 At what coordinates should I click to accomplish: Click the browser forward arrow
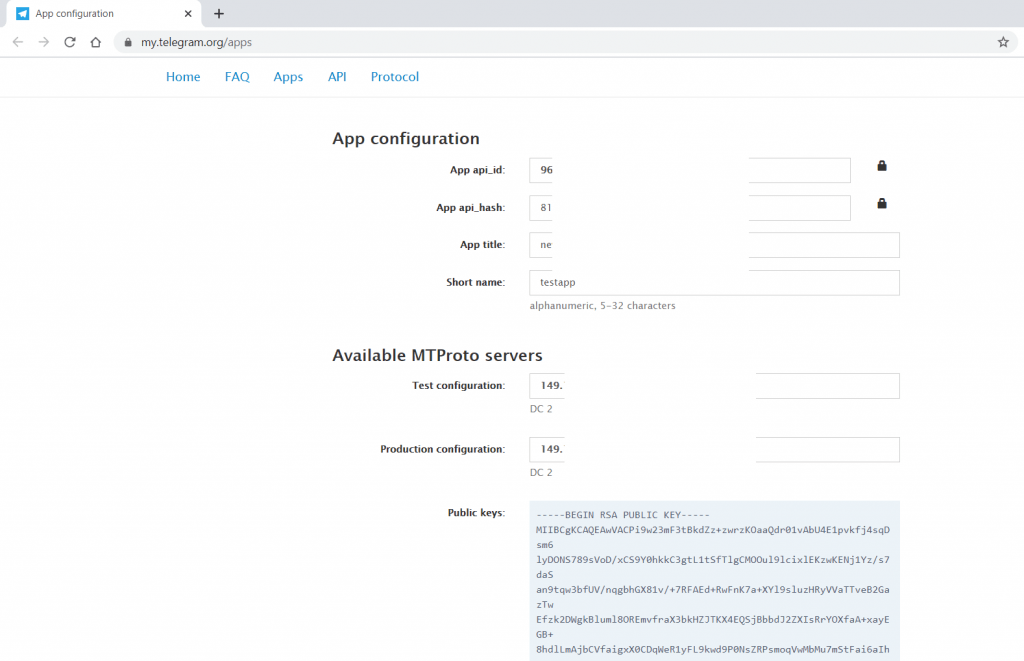point(44,42)
